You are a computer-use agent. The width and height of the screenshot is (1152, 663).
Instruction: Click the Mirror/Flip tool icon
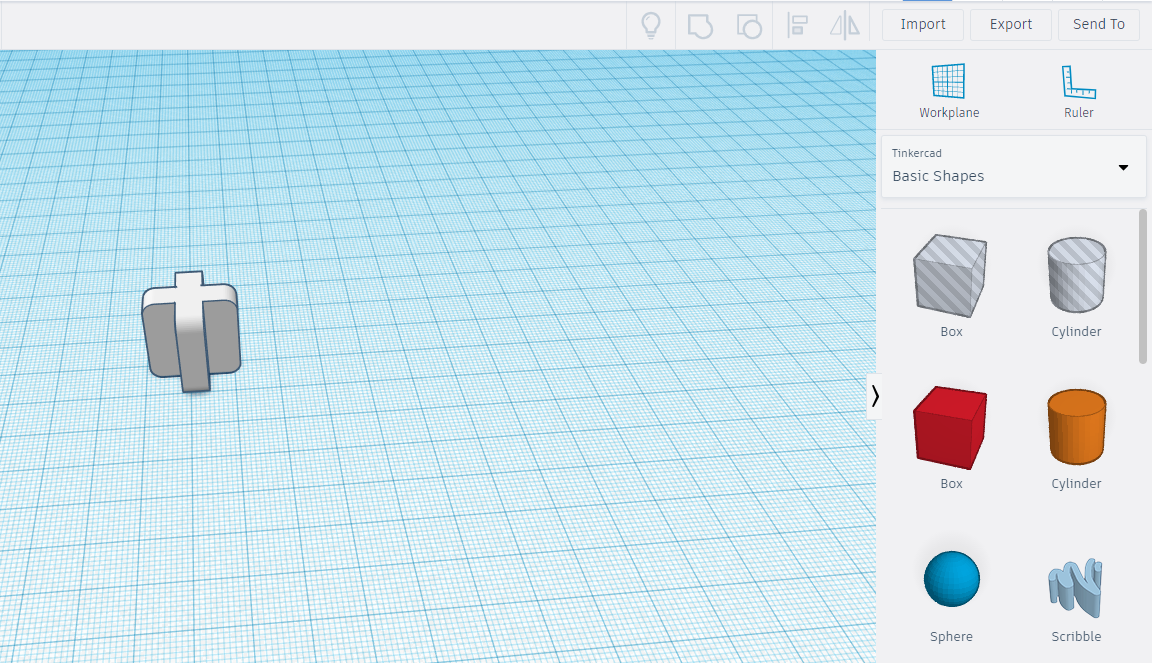(845, 25)
